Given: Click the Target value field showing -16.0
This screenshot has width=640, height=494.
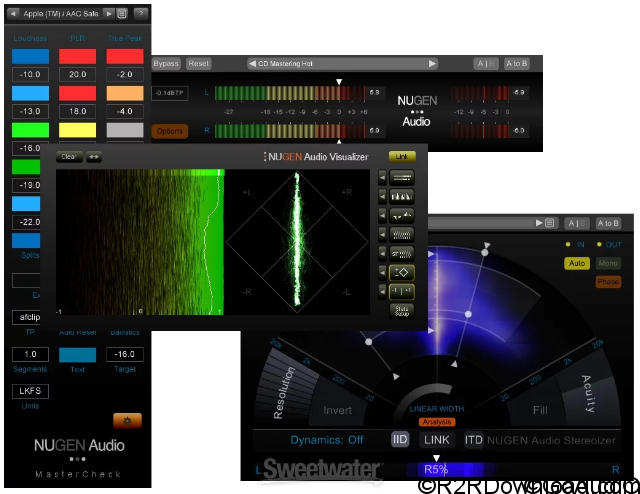Looking at the screenshot, I should 125,354.
